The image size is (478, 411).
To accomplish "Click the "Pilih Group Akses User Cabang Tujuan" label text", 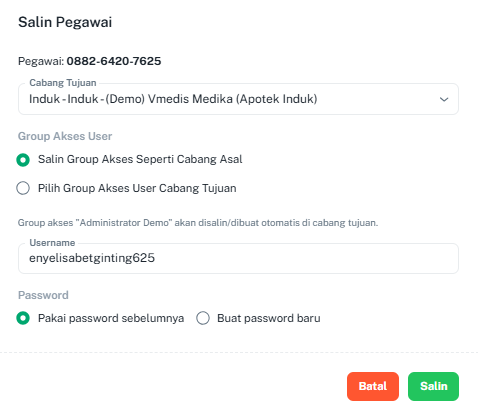I will pos(137,188).
